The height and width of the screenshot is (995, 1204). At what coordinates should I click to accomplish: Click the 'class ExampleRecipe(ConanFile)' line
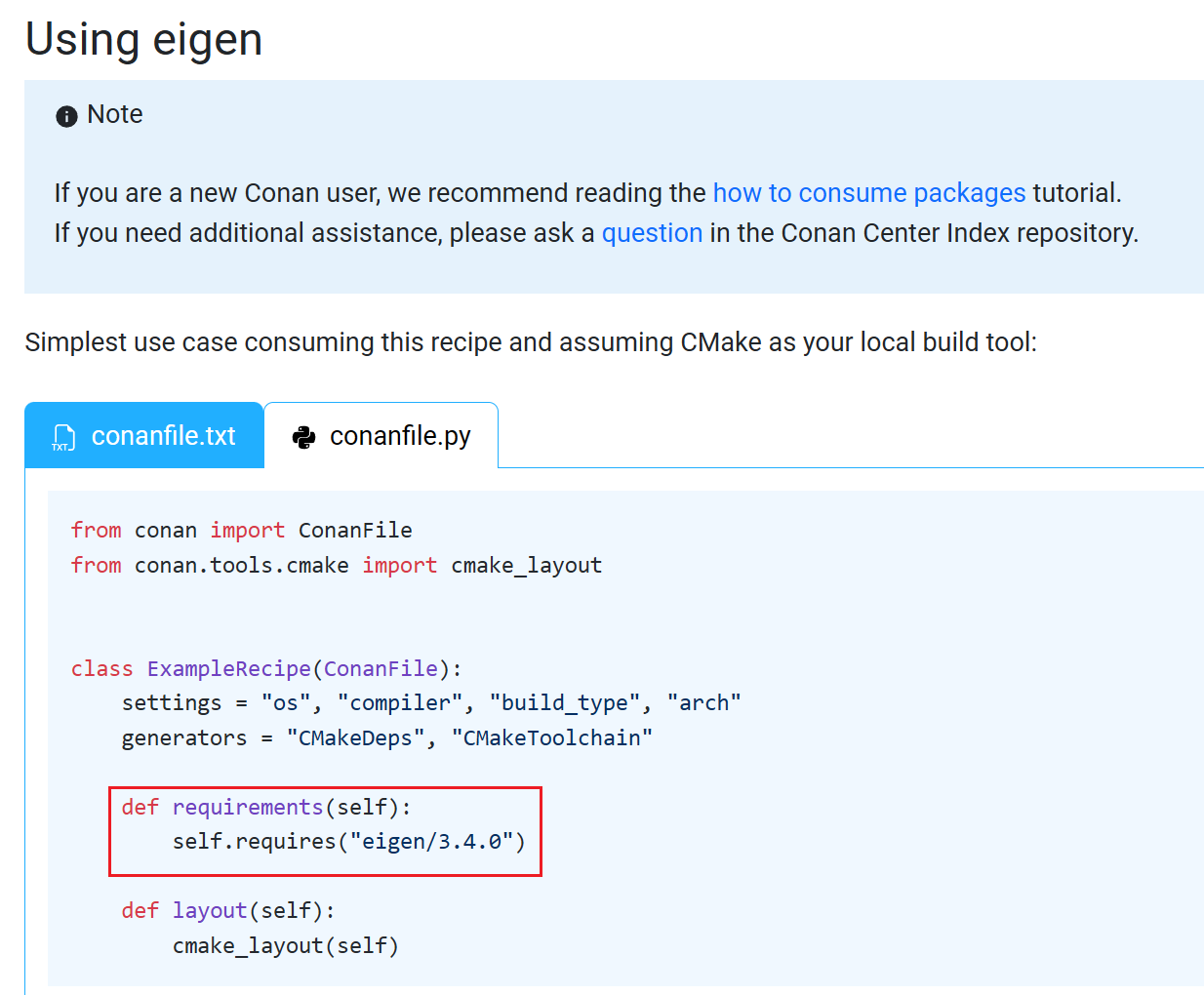tap(265, 669)
